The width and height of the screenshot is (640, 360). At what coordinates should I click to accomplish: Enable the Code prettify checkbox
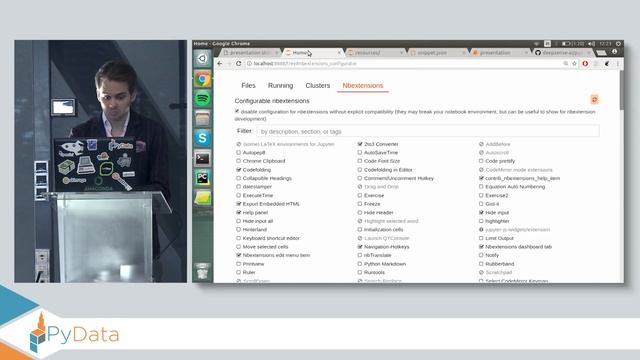click(481, 161)
